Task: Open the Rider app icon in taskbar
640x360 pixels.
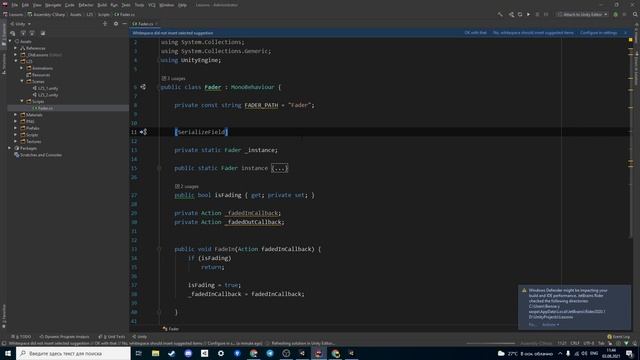Action: 319,353
